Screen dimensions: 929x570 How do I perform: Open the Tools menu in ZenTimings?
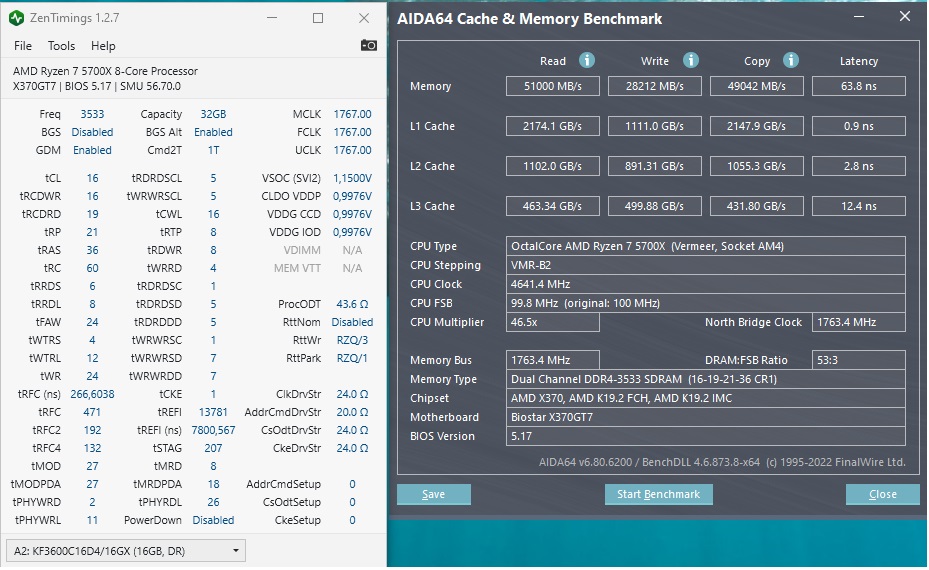61,46
